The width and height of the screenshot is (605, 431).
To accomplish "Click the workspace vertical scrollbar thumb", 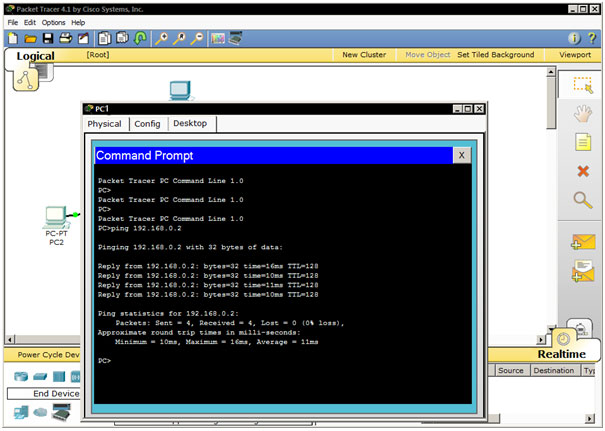I will pyautogui.click(x=551, y=103).
